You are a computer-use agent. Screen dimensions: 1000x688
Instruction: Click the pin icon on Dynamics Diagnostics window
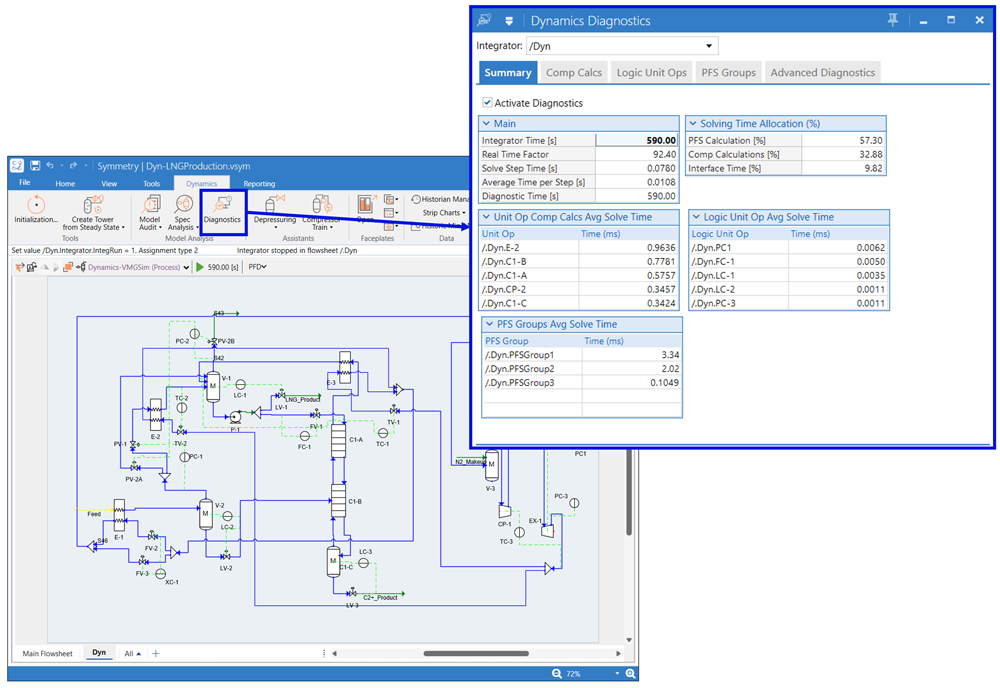click(892, 19)
